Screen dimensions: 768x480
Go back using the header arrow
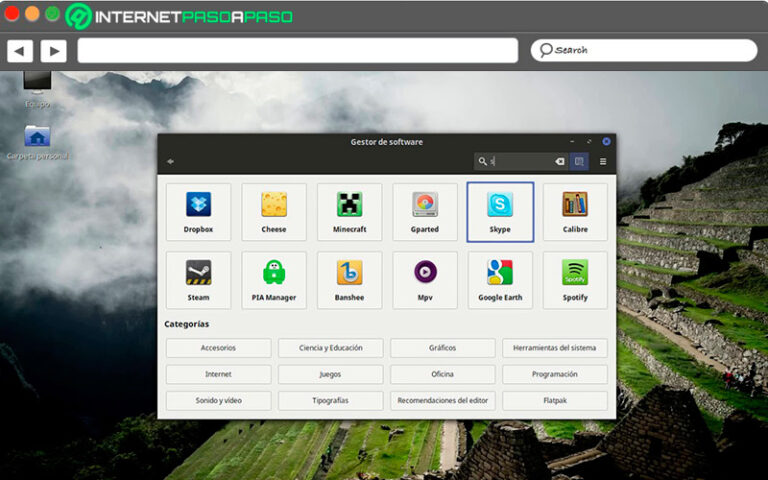pyautogui.click(x=171, y=161)
